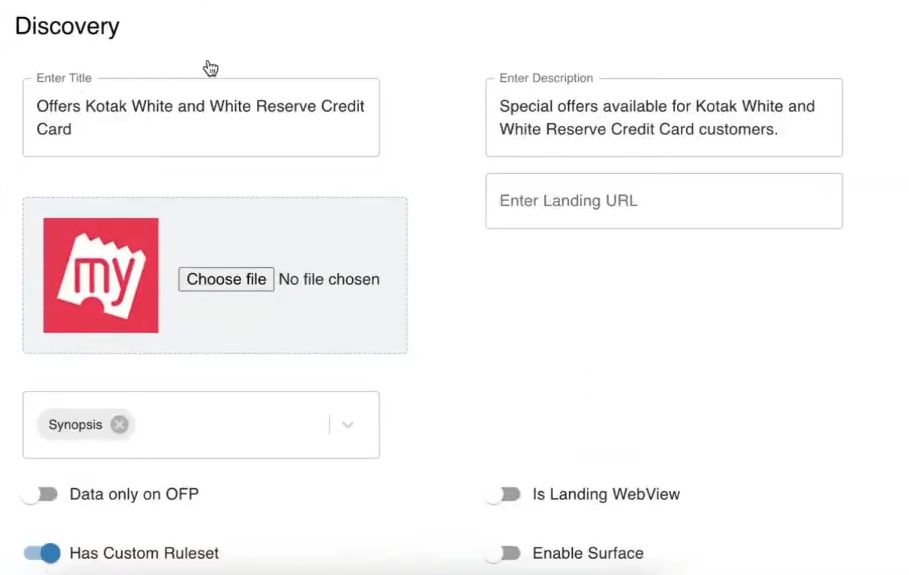
Task: Click inside the Enter Title field
Action: 200,117
